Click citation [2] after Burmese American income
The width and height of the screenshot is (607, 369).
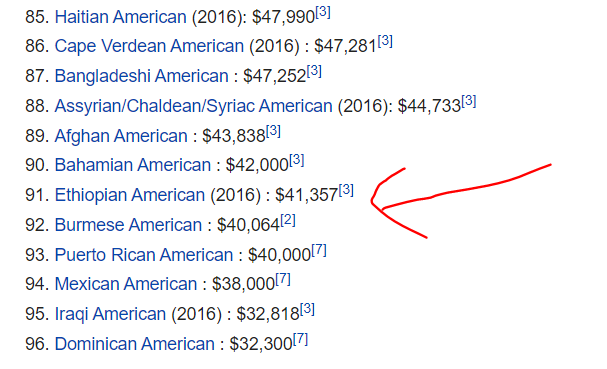click(x=288, y=221)
